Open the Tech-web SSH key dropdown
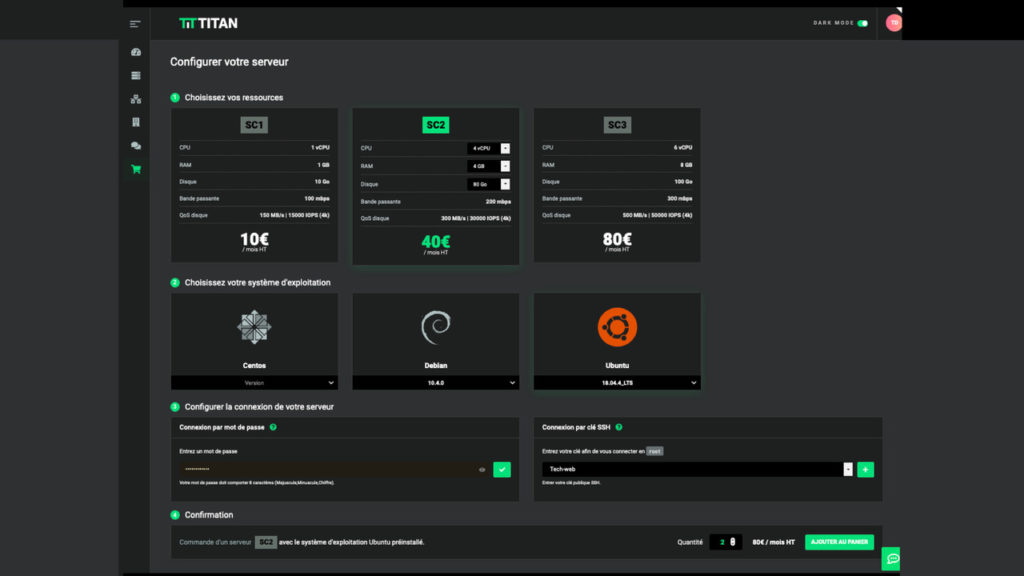 tap(848, 469)
